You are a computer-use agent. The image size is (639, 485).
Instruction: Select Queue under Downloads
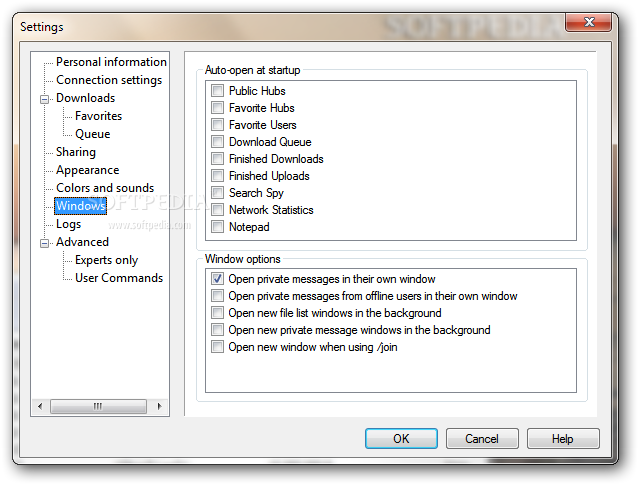(x=93, y=134)
